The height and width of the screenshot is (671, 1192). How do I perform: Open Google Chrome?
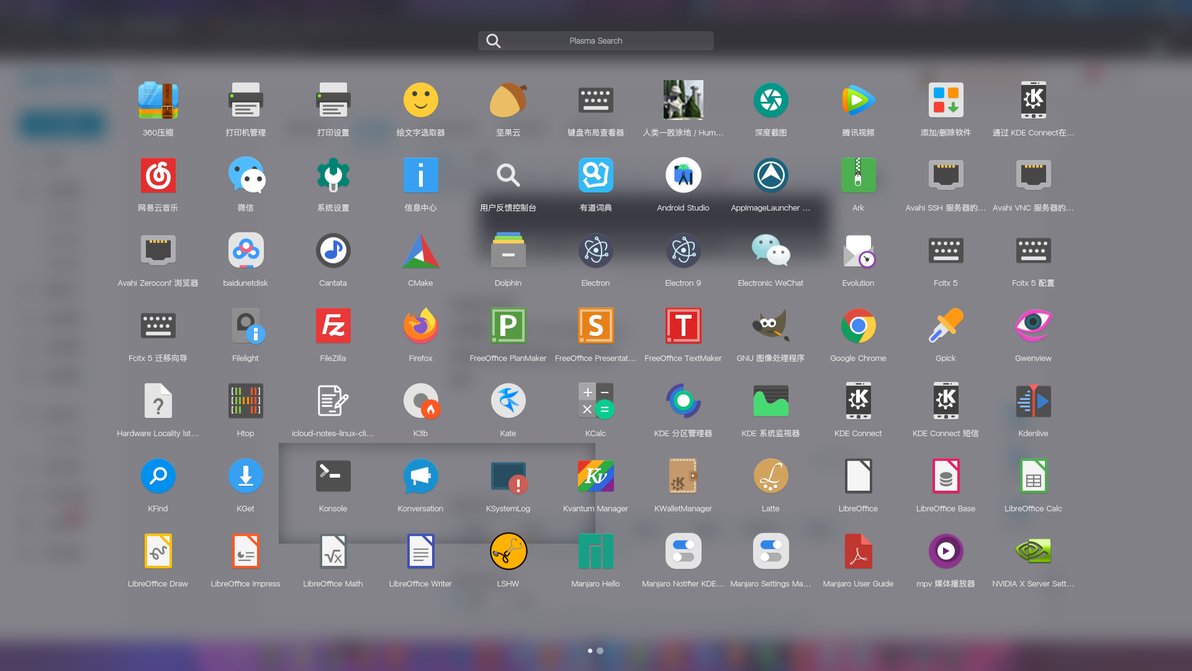pos(858,326)
